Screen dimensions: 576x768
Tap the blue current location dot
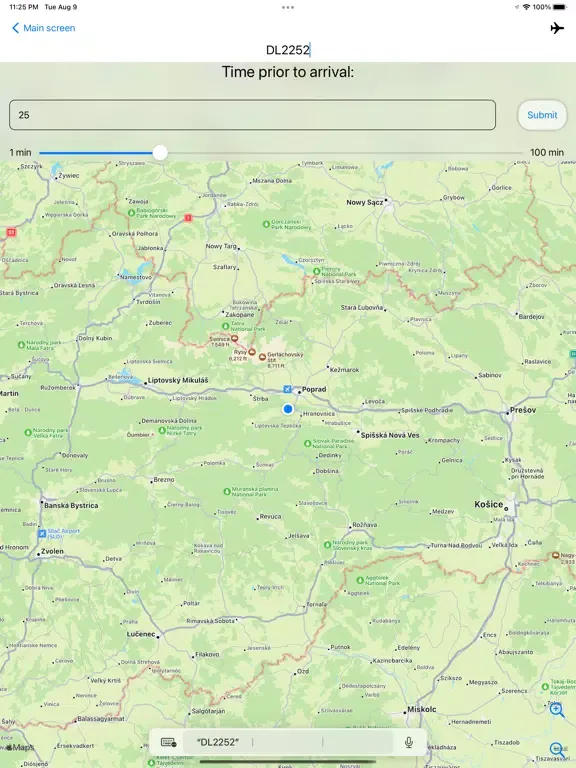[288, 409]
